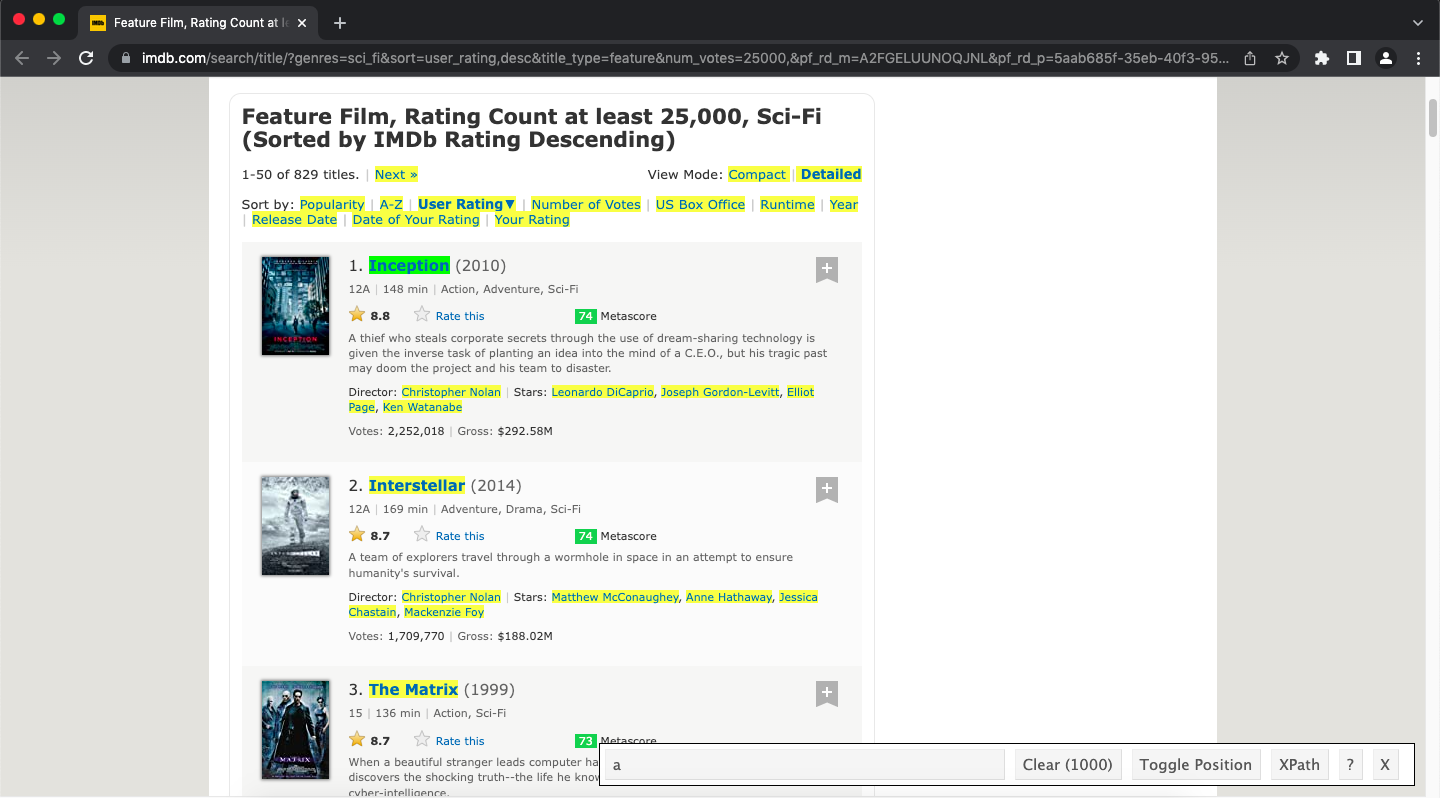Screen dimensions: 1440x798
Task: Click the rate star for Interstellar
Action: point(422,535)
